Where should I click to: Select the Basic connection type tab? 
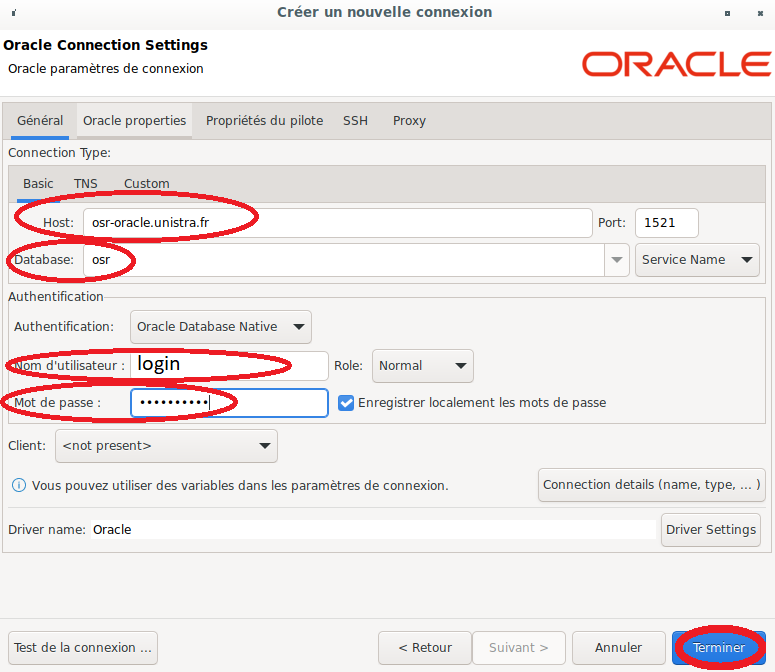pos(38,184)
